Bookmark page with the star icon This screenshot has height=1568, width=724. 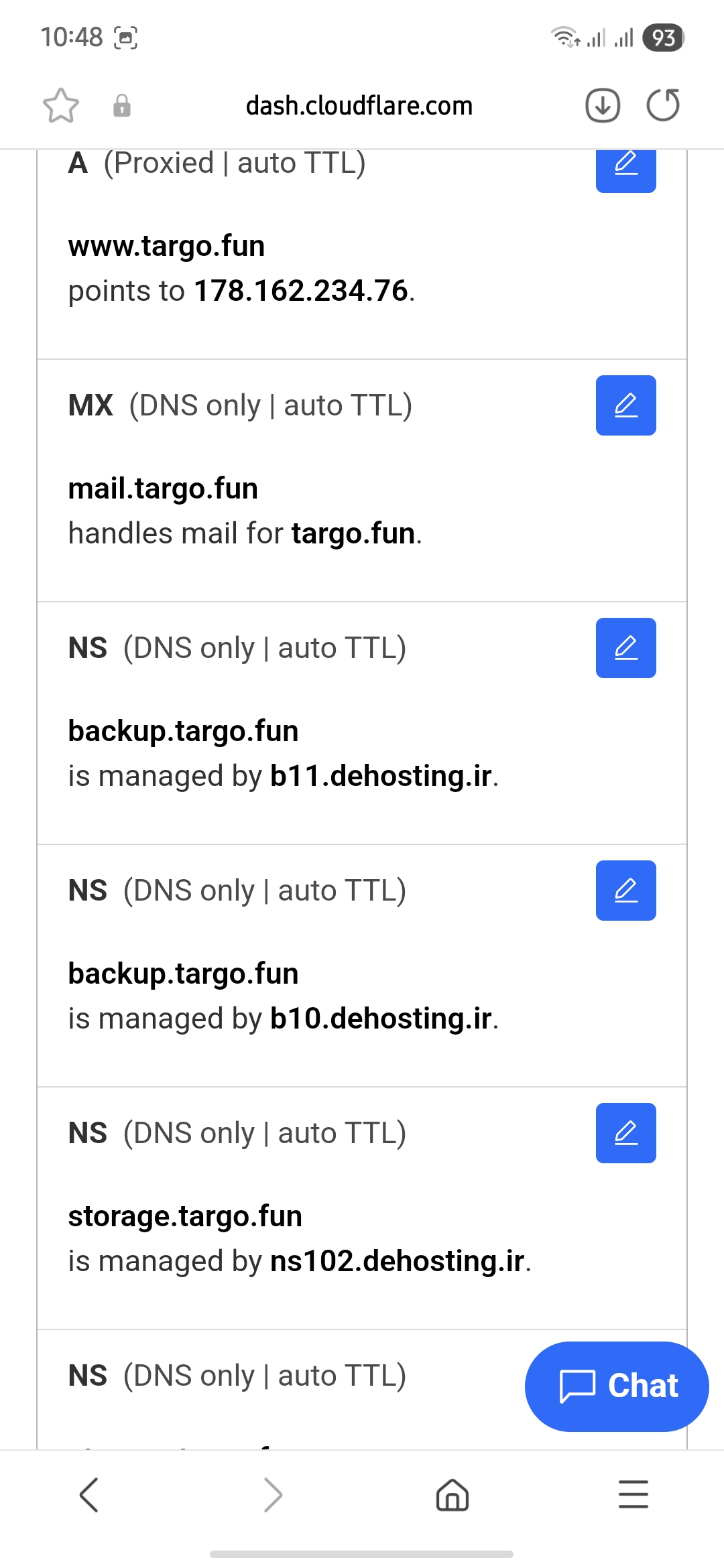(x=61, y=106)
